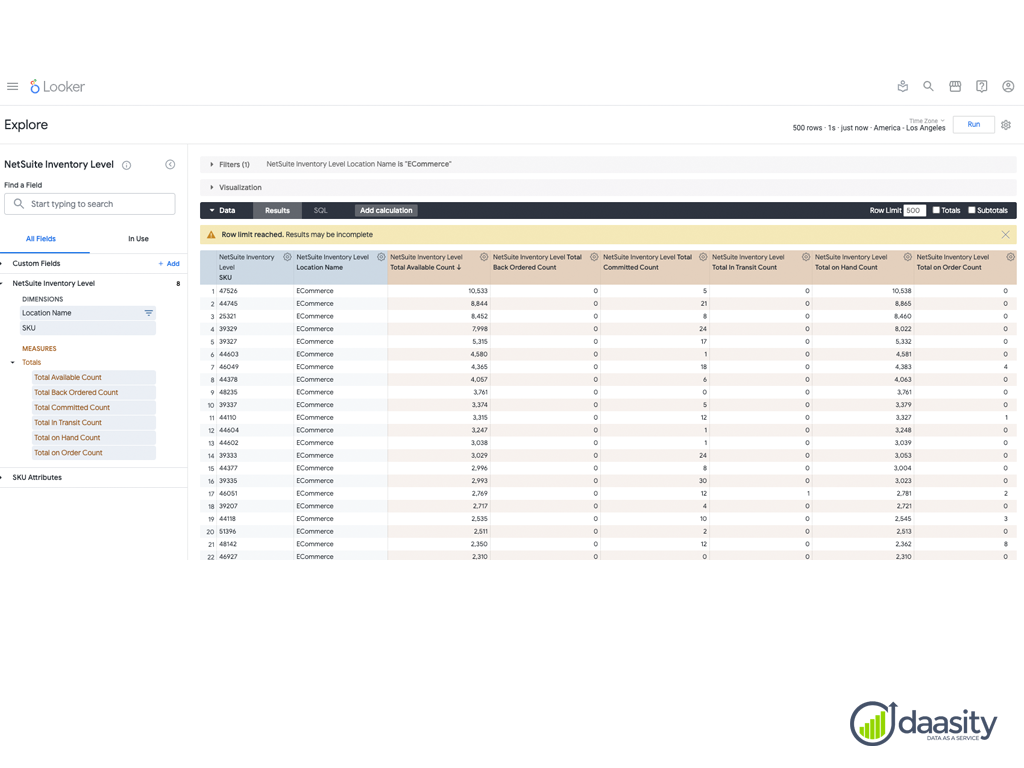Screen dimensions: 1024x768
Task: Expand the Visualization section
Action: 212,187
